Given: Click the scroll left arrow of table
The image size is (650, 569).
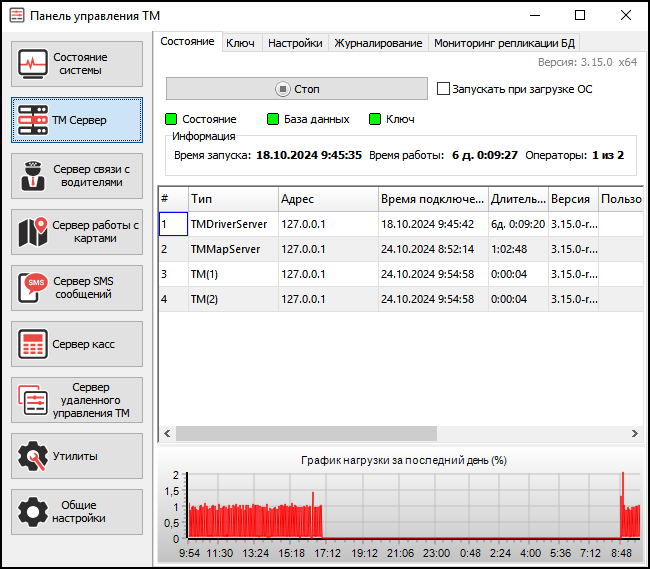Looking at the screenshot, I should pyautogui.click(x=167, y=433).
